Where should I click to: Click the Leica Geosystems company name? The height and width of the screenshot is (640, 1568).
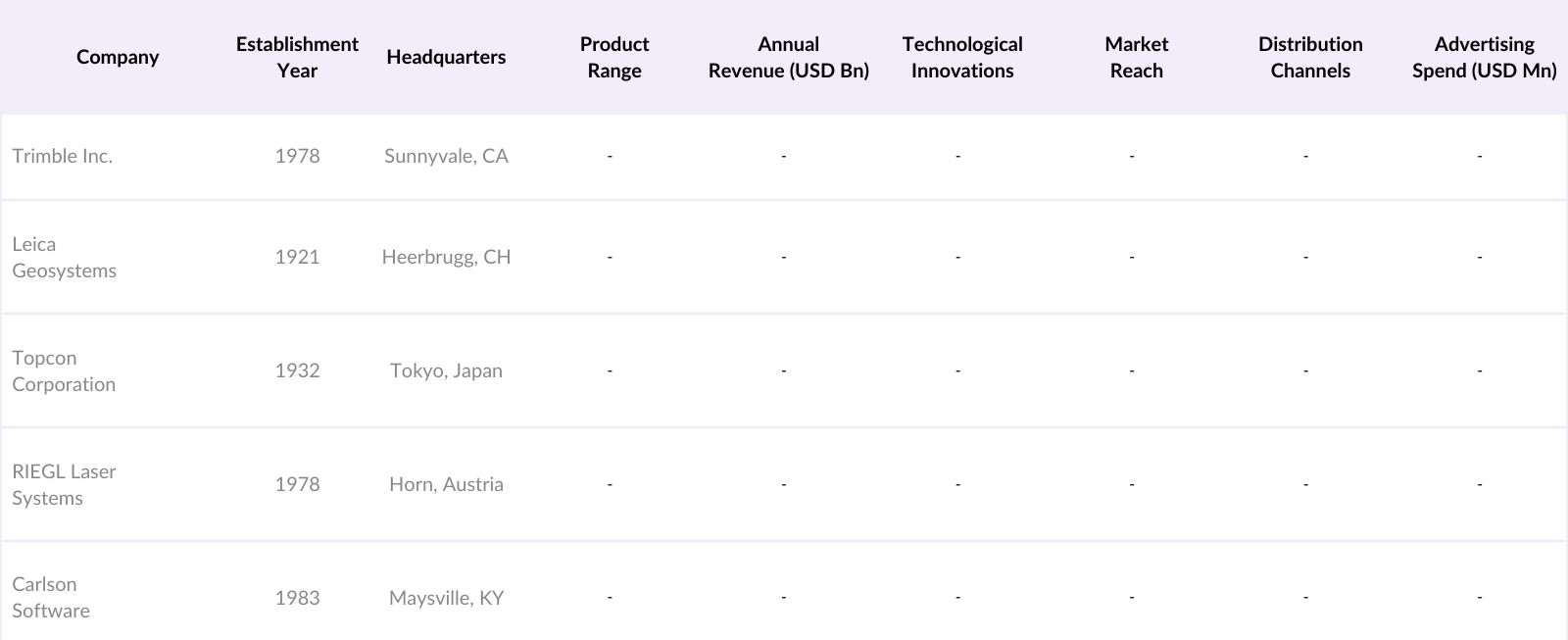coord(64,257)
